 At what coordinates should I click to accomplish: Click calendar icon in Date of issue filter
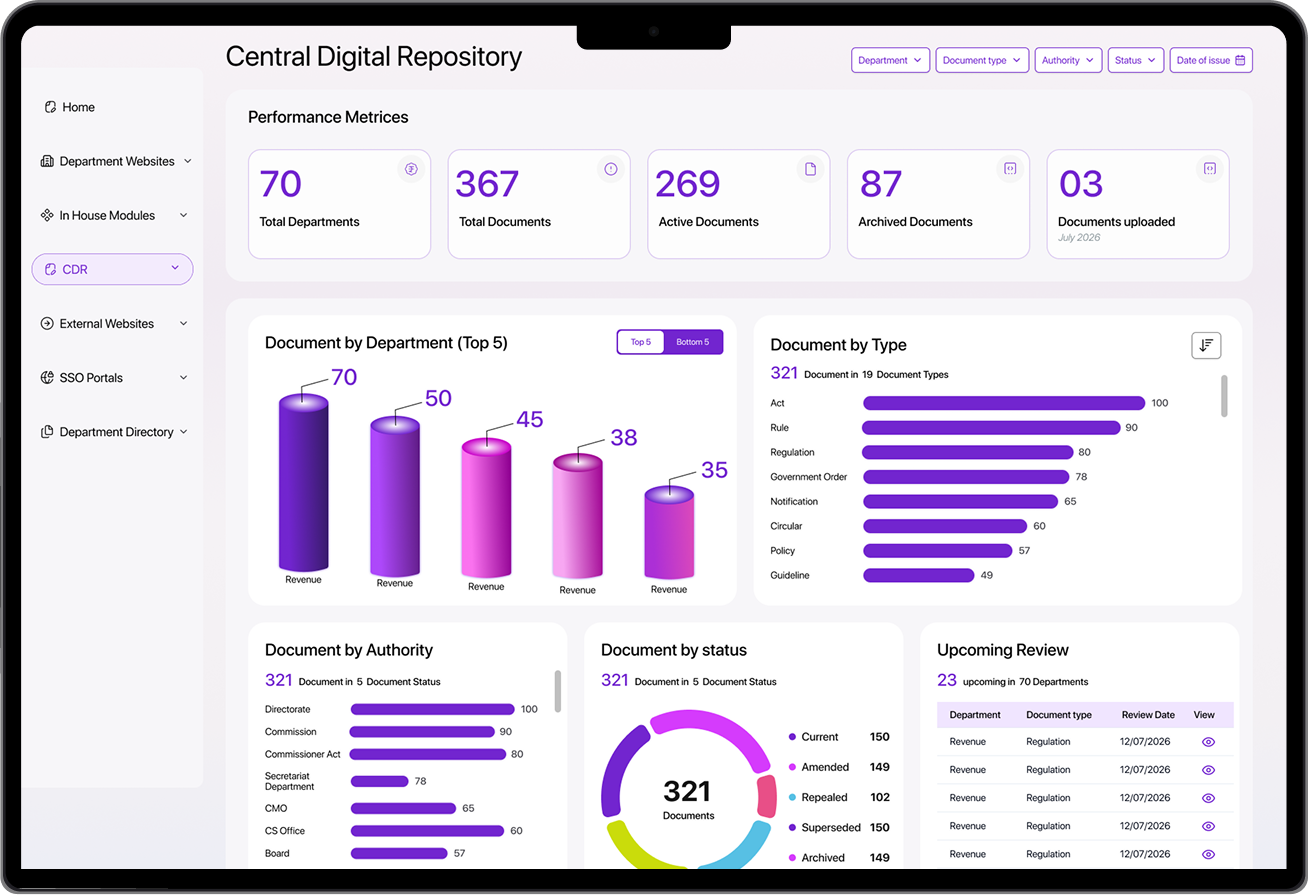click(1240, 60)
